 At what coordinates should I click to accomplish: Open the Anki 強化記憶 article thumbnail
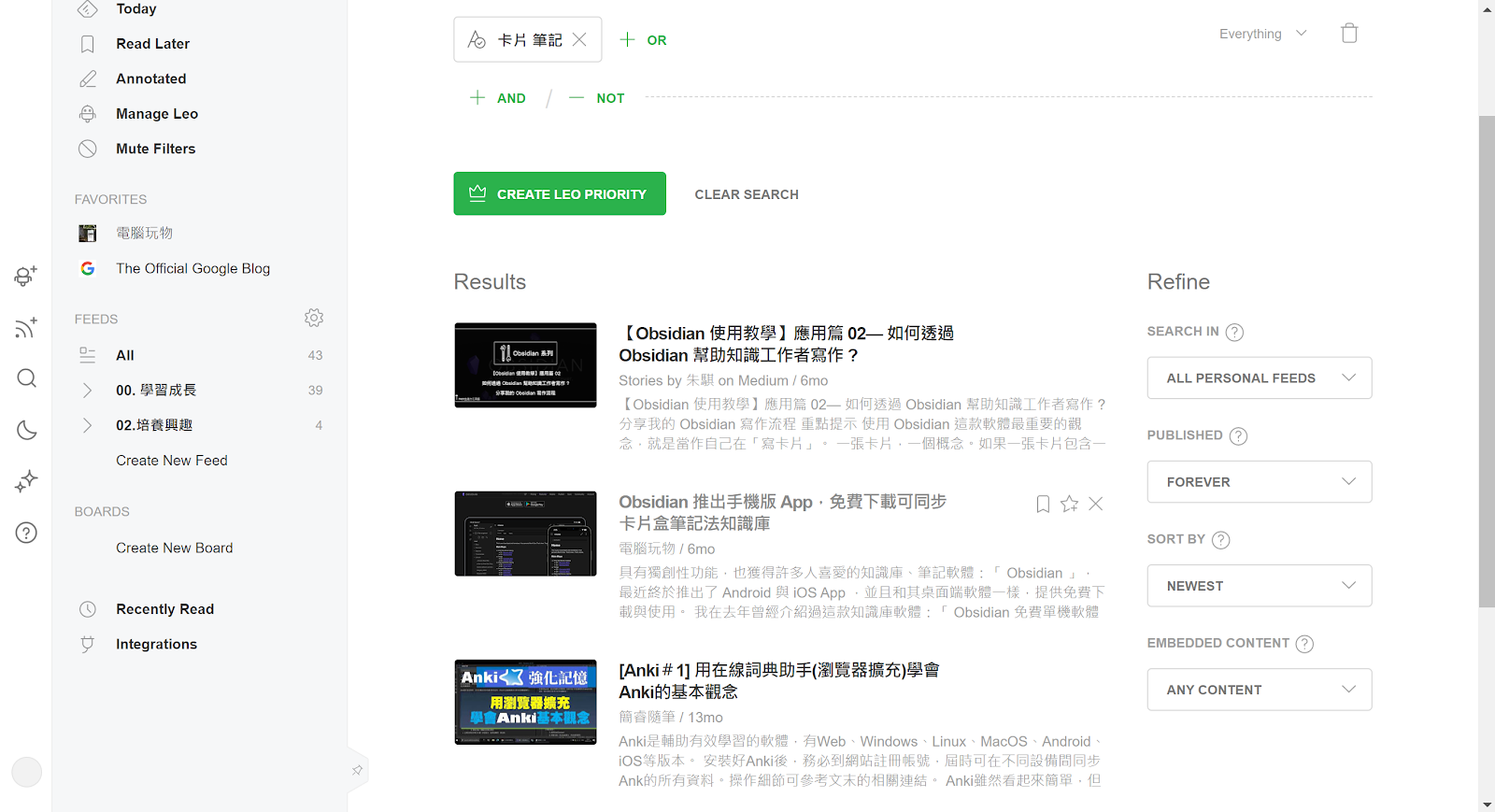[x=525, y=702]
